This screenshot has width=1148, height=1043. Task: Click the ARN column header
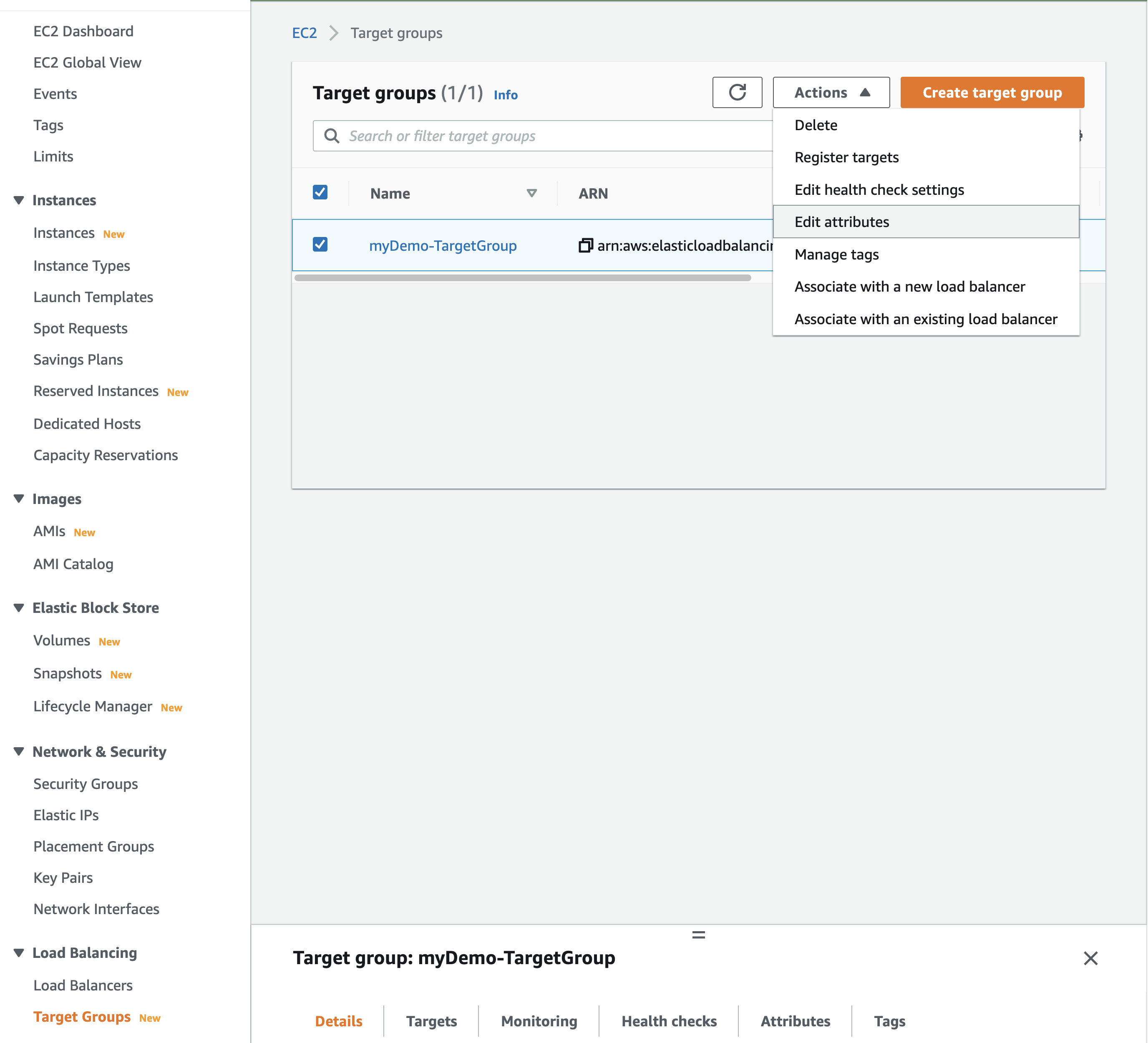593,194
